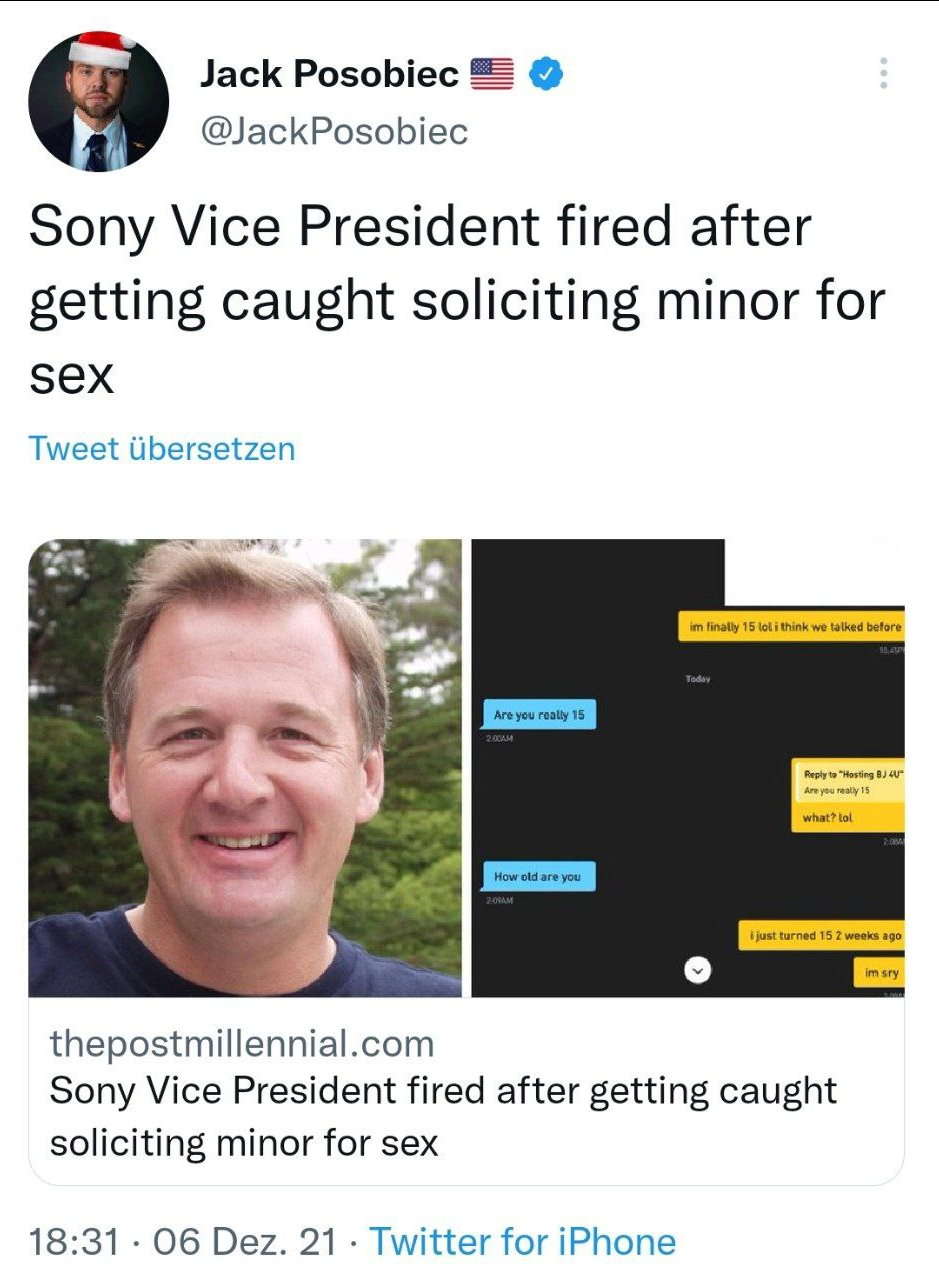Click the blue 'How old are you' bubble
The height and width of the screenshot is (1280, 939).
[x=538, y=877]
